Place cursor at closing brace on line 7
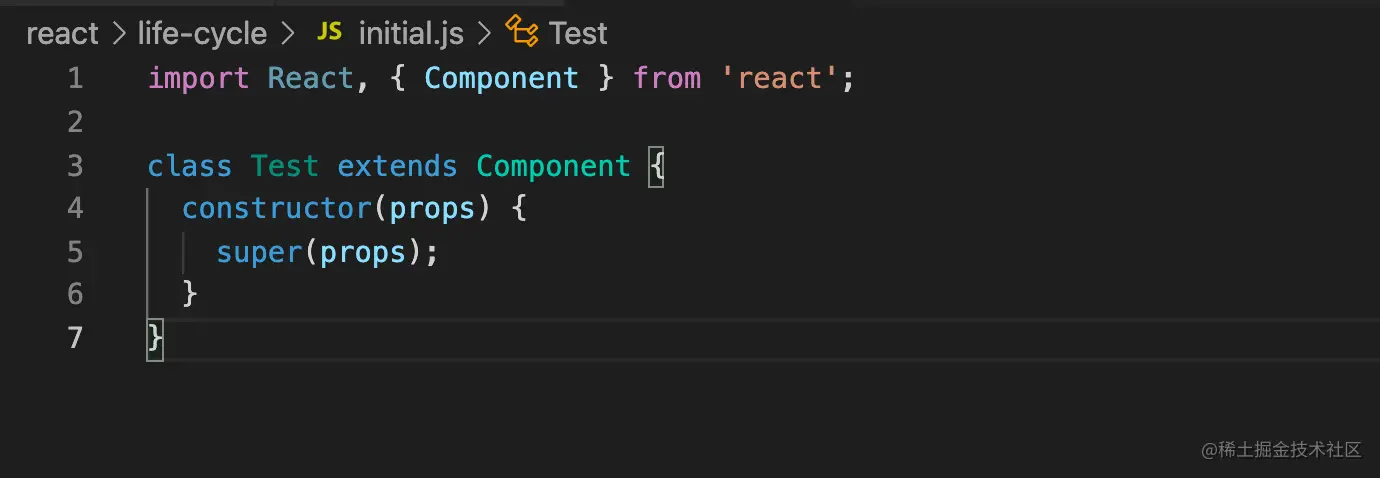This screenshot has height=478, width=1380. 155,338
